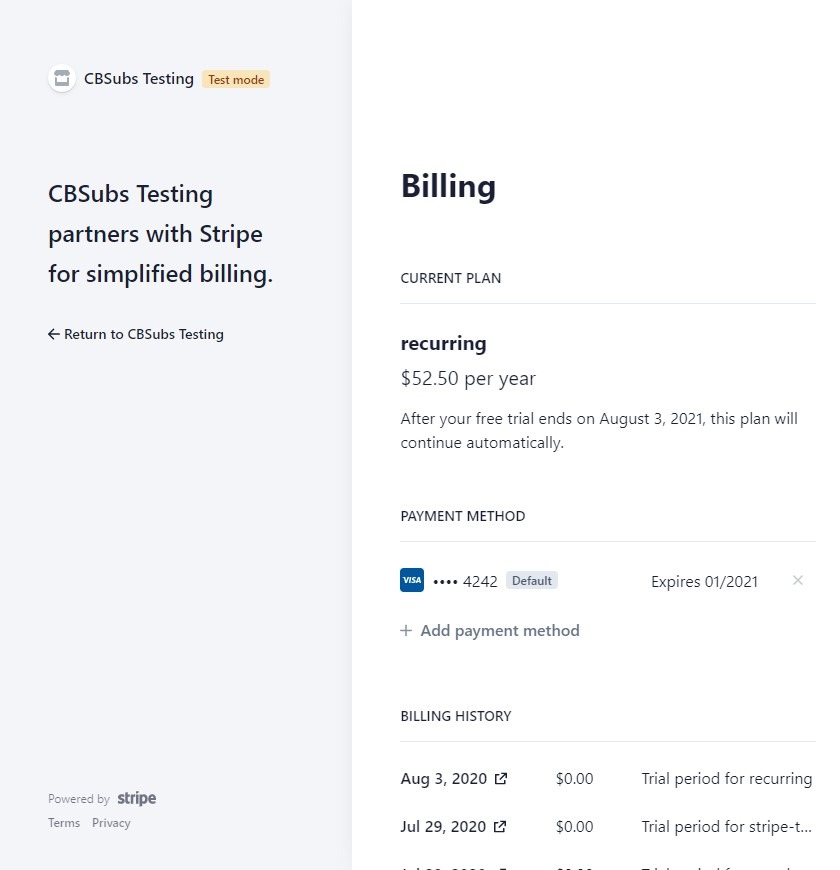Open the Privacy link

[x=111, y=823]
